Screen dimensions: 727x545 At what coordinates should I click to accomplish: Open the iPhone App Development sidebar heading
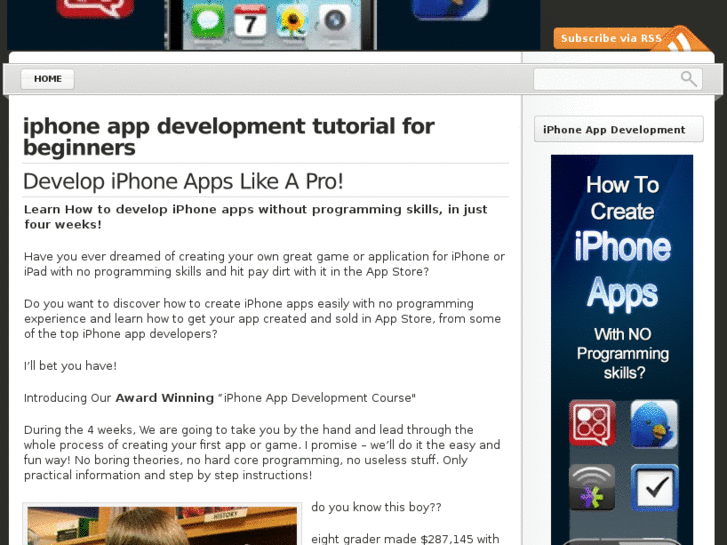point(619,129)
